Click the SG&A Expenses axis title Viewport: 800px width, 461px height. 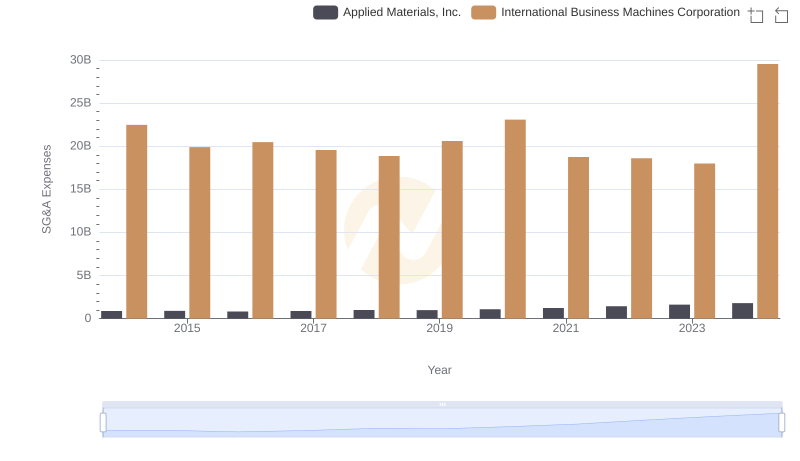point(46,189)
